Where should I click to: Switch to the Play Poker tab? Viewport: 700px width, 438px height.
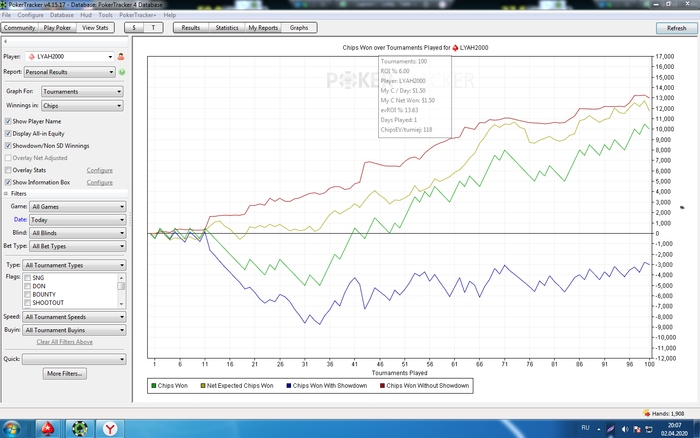pyautogui.click(x=57, y=28)
